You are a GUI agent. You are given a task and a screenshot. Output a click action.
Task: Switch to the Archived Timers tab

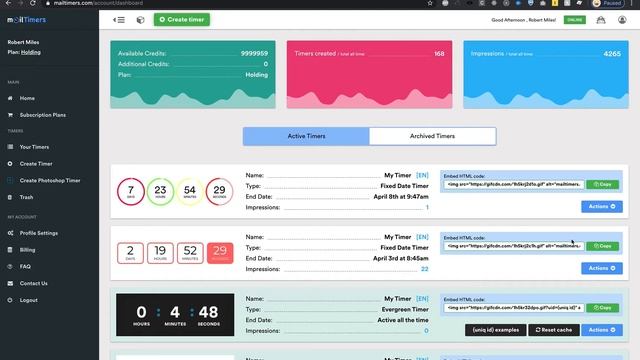click(433, 136)
